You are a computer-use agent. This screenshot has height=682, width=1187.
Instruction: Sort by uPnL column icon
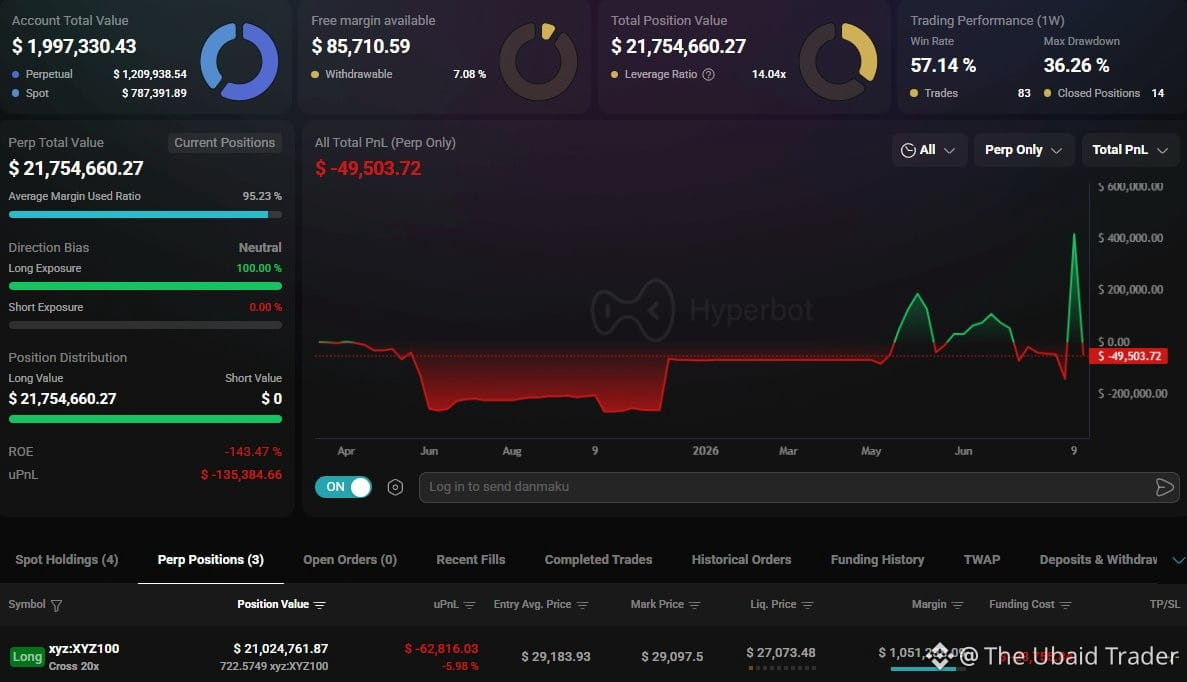click(469, 605)
